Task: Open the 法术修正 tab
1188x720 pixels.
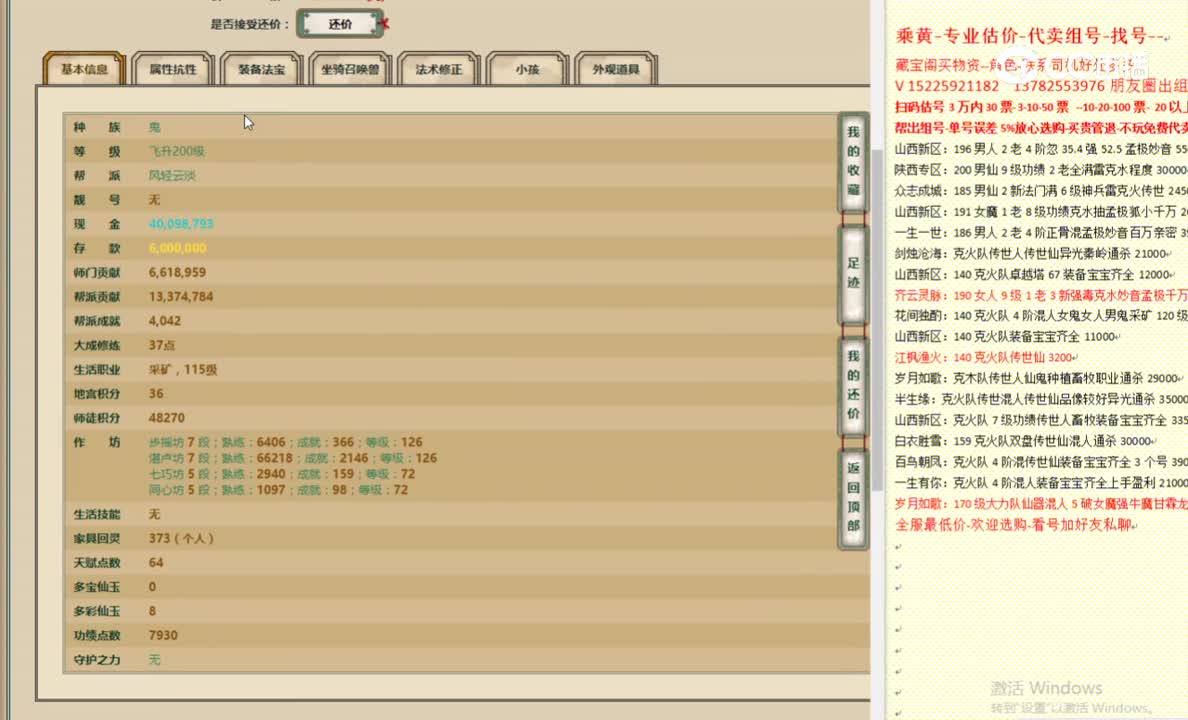Action: point(439,69)
